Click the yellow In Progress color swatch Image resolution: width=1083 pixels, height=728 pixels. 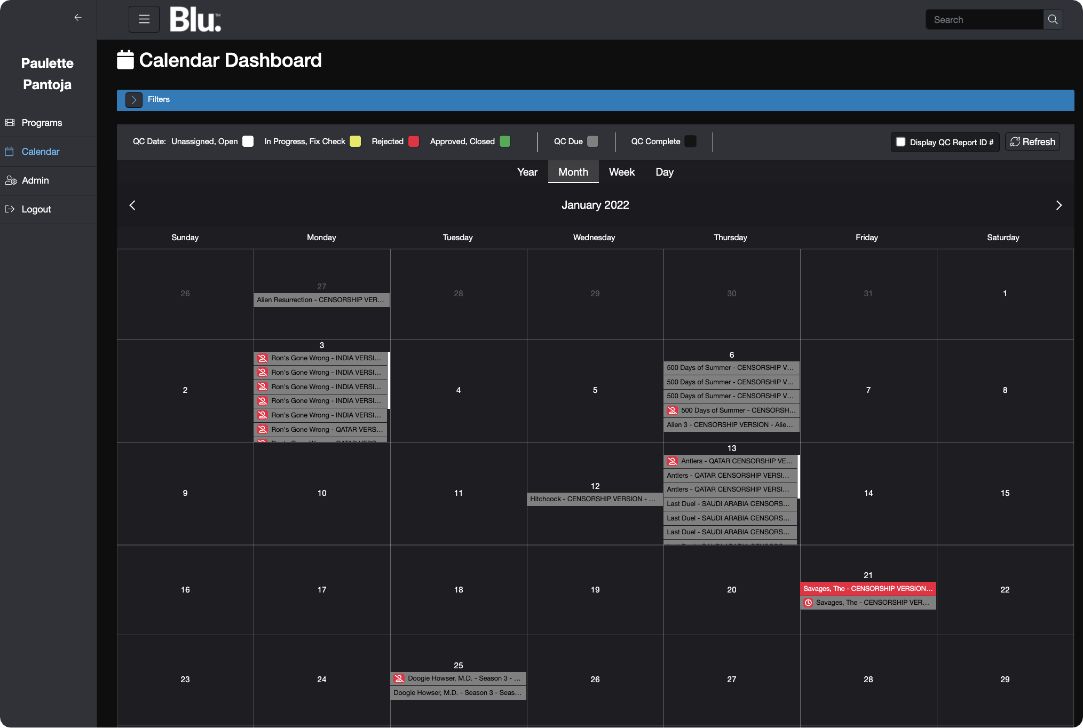pos(354,142)
